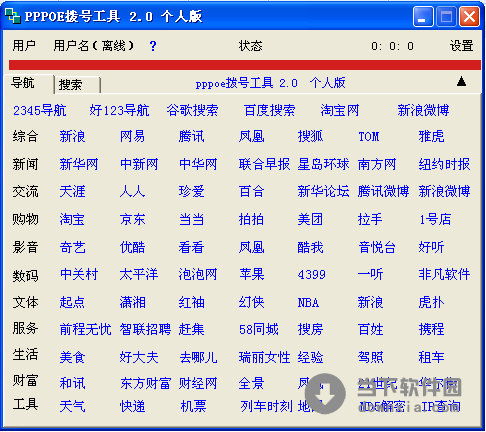Open the 谷歌搜索 link

tap(192, 110)
